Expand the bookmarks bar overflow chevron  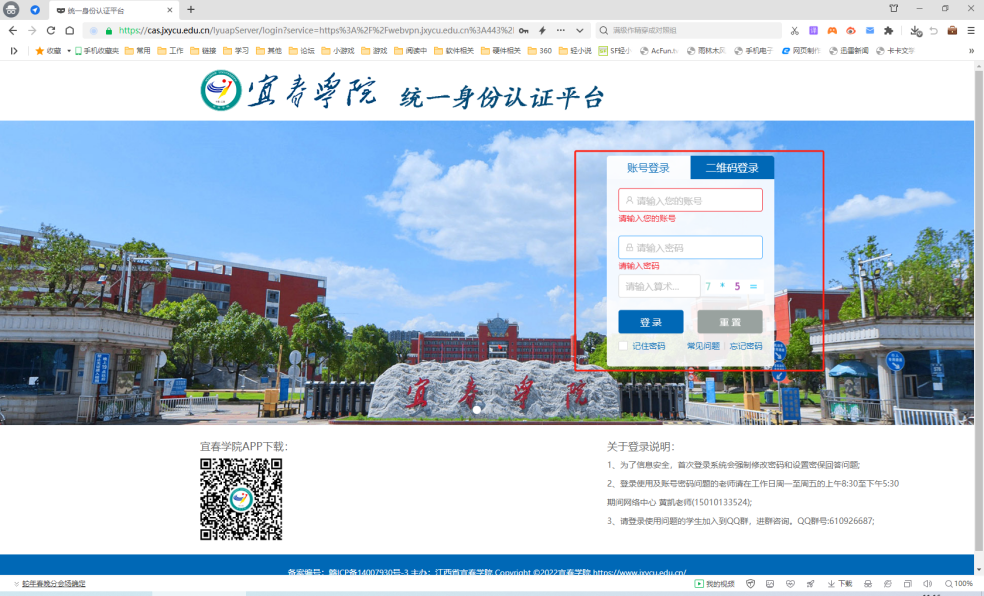click(971, 50)
